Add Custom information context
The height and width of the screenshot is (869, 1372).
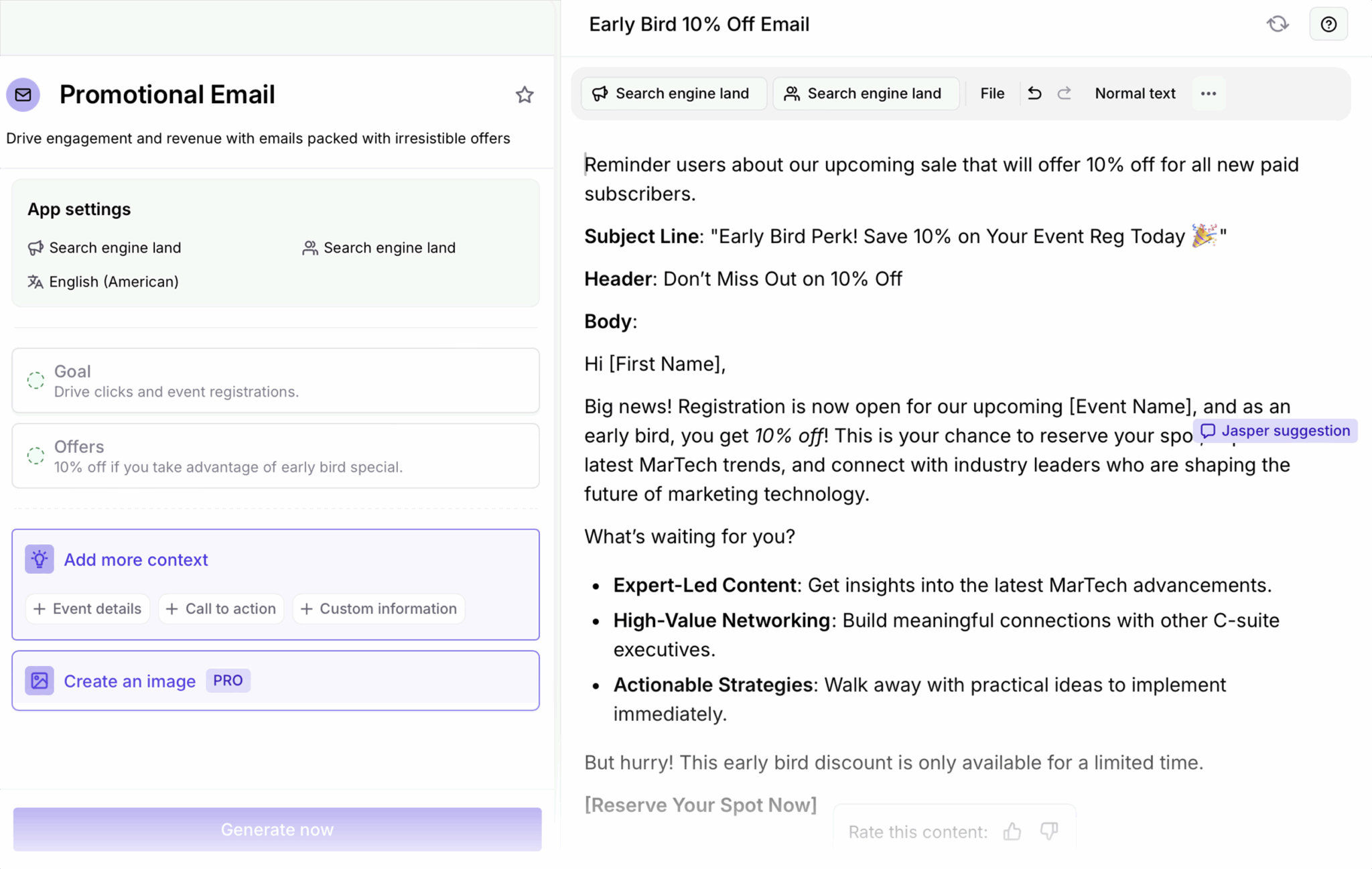379,608
